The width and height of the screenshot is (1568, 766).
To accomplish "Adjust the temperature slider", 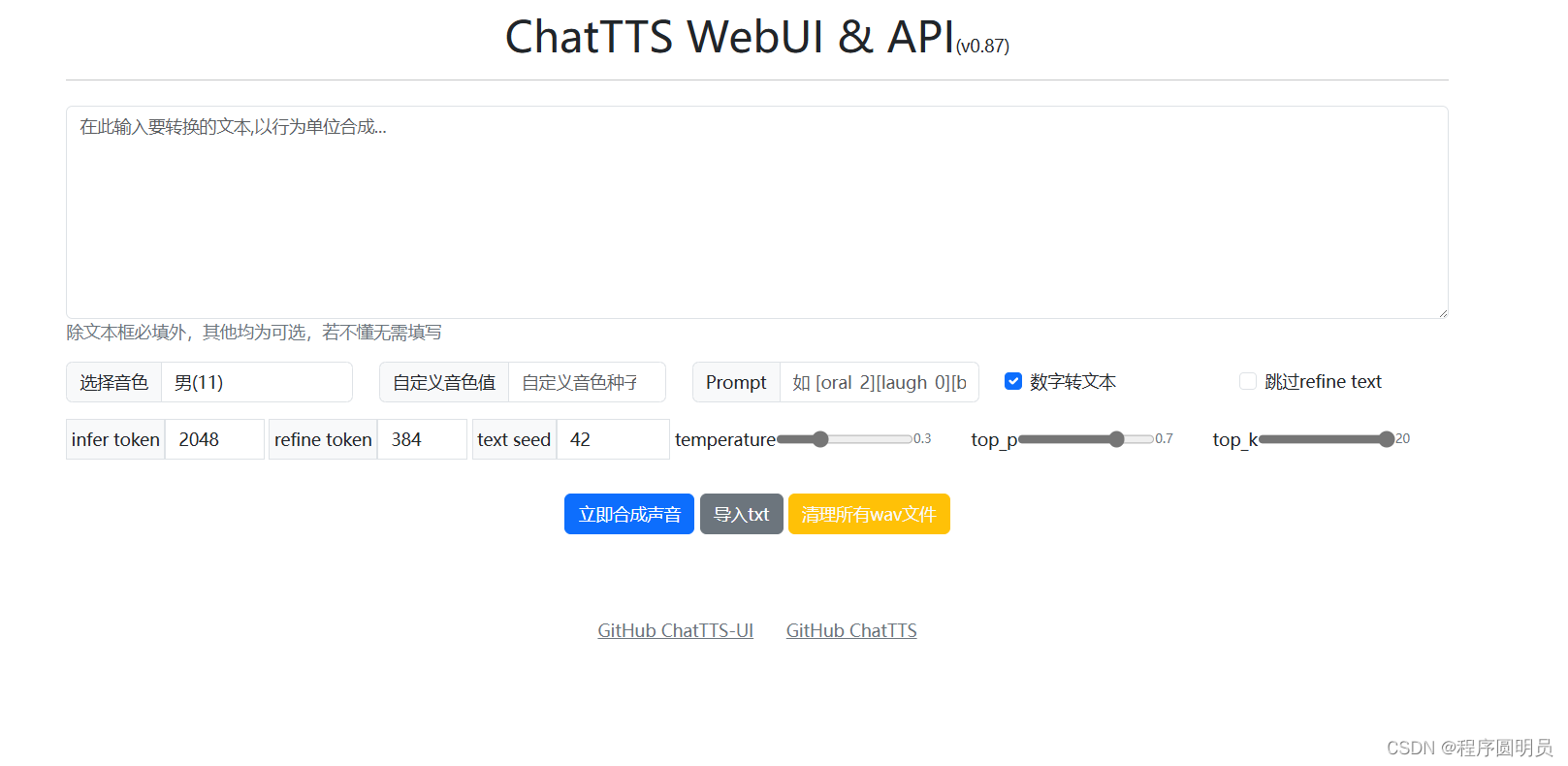I will tap(845, 439).
